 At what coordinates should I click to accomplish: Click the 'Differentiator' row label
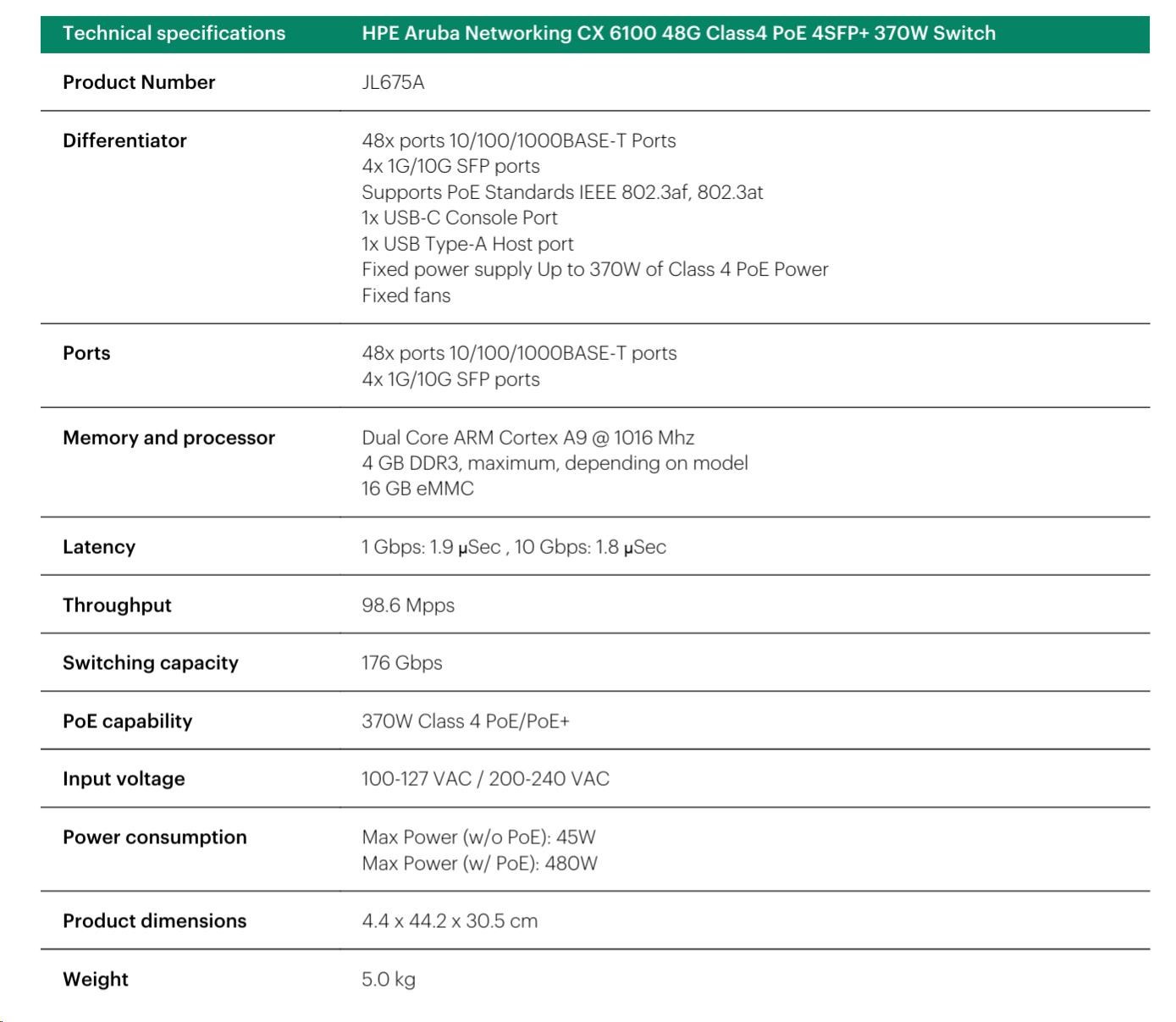point(124,141)
